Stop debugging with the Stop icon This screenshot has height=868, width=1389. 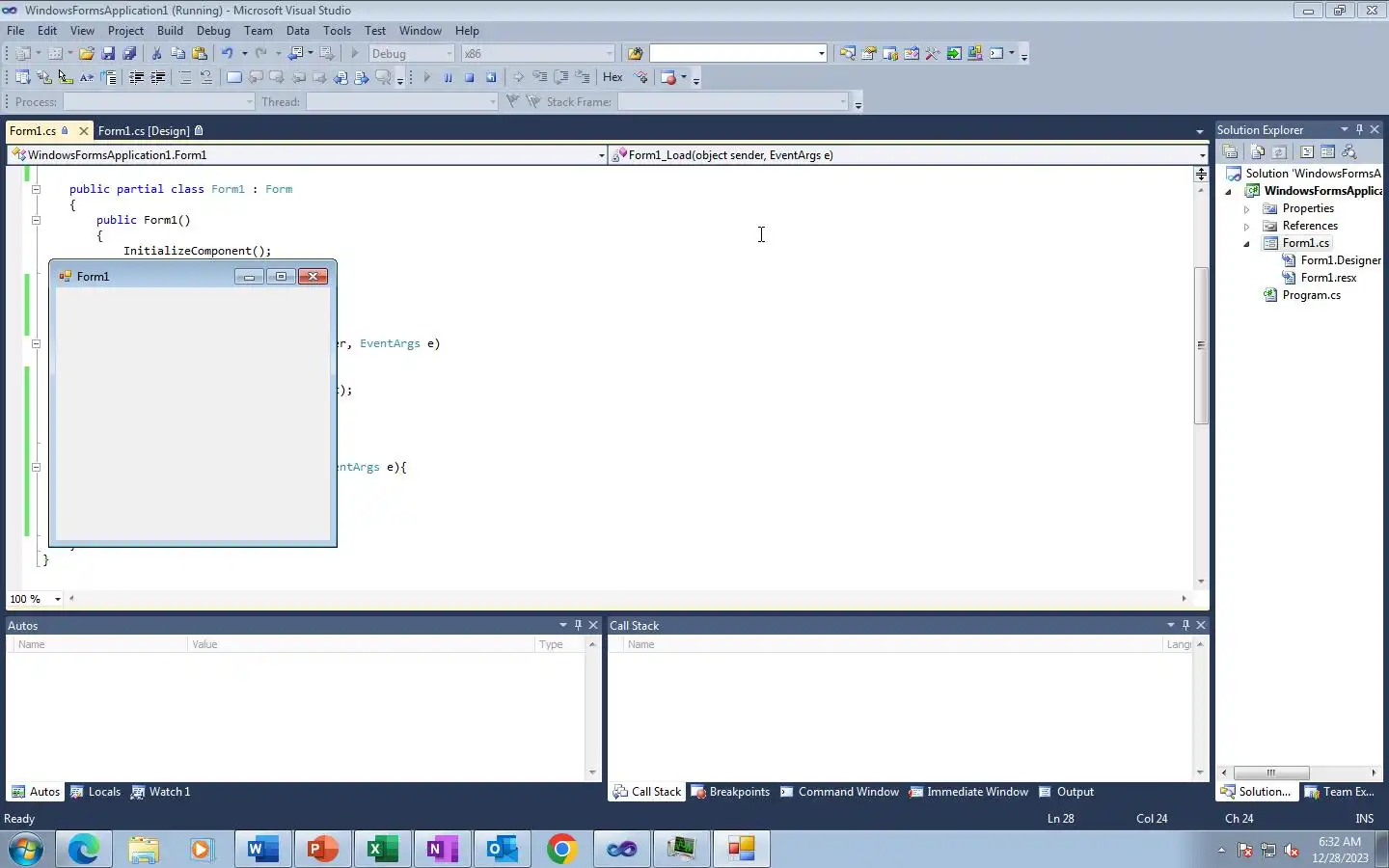pos(470,77)
